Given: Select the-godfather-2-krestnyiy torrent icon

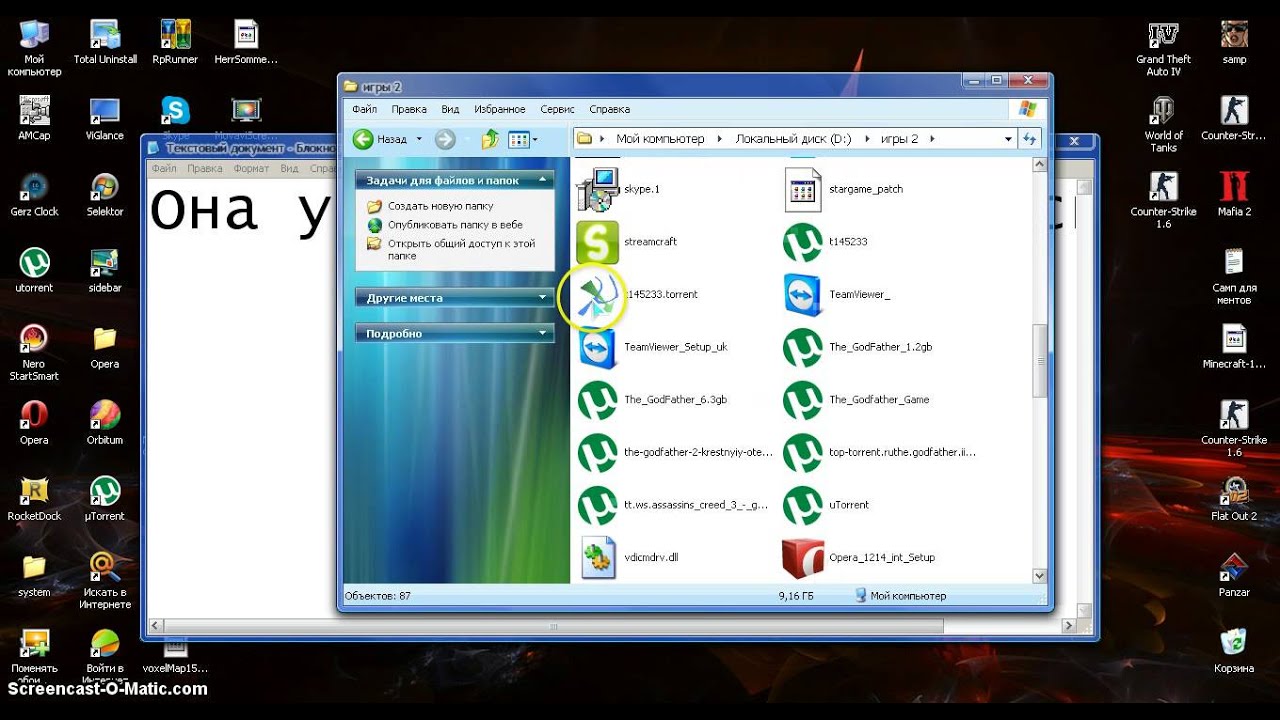Looking at the screenshot, I should pos(598,452).
